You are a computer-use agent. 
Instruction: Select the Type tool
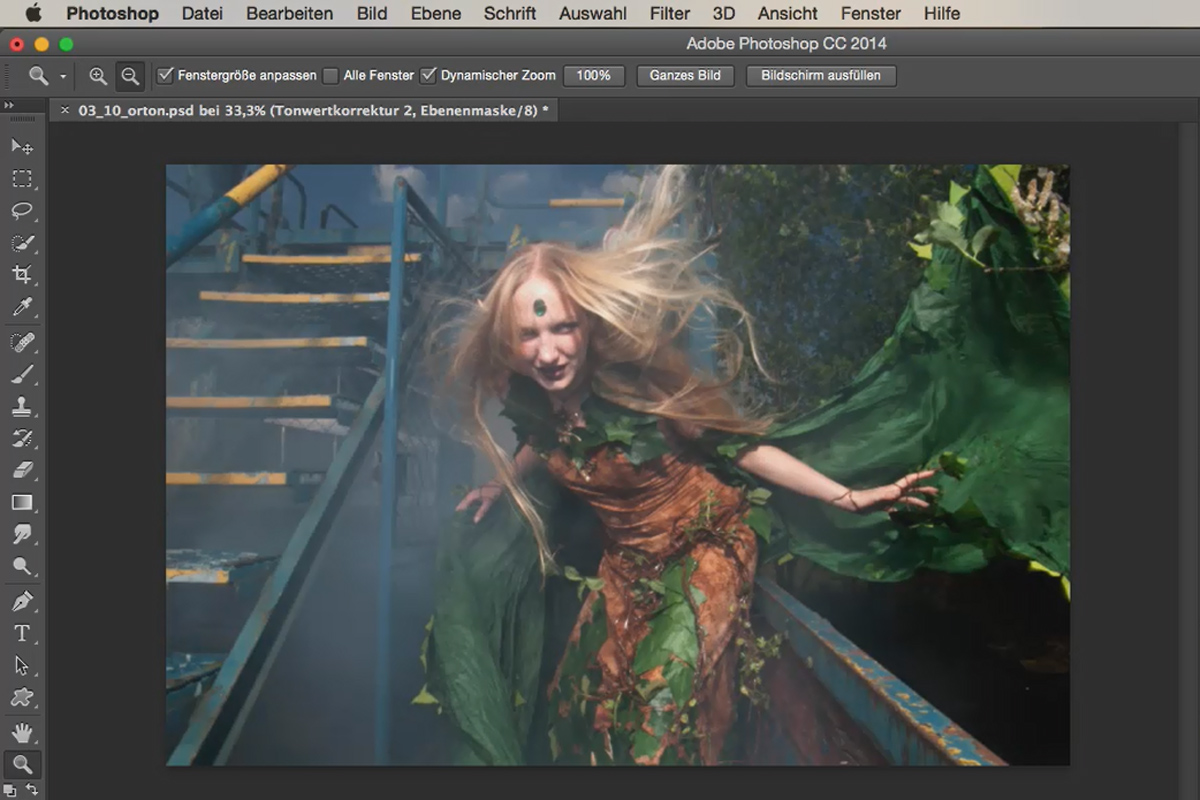click(22, 634)
